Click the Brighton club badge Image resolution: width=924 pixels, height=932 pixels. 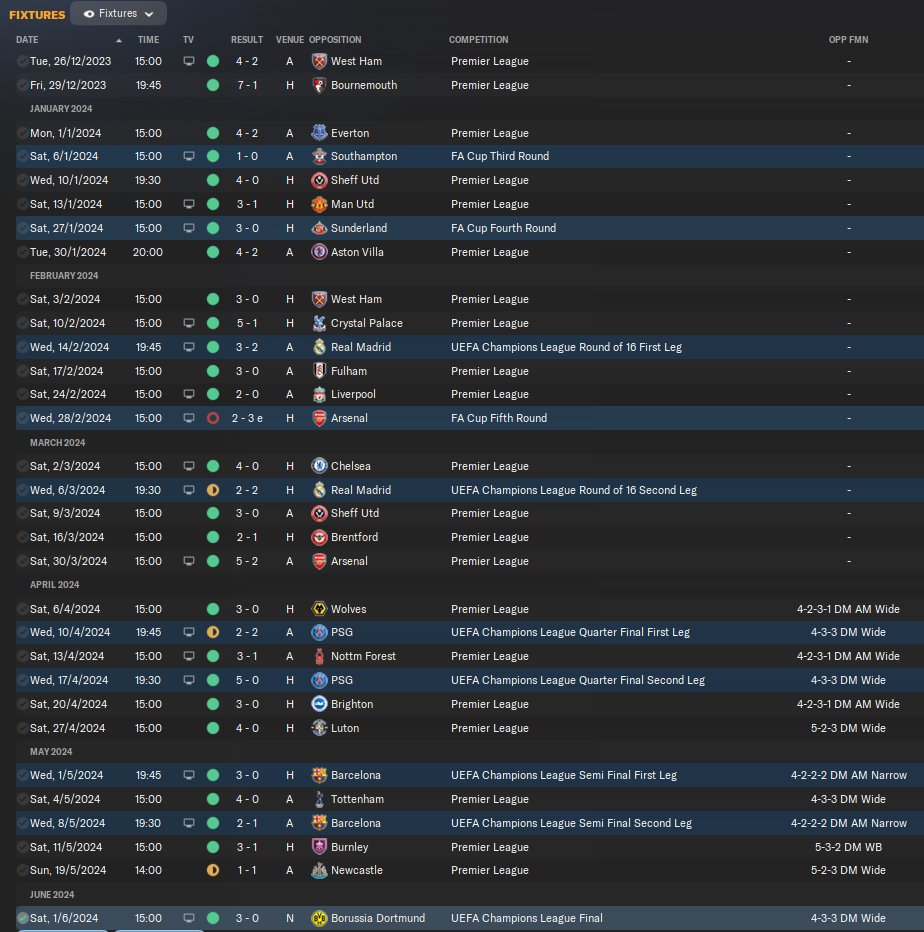coord(319,704)
